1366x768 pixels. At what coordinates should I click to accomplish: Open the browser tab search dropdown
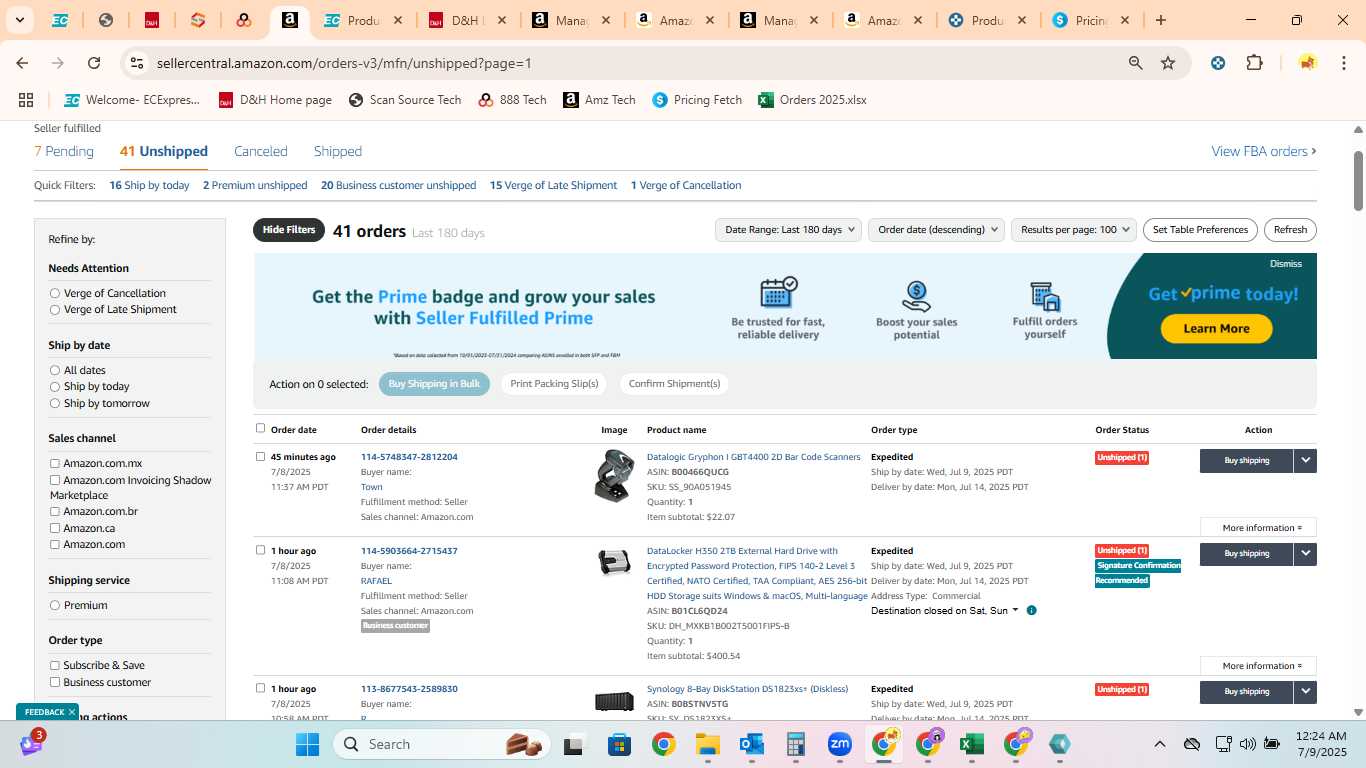coord(19,20)
